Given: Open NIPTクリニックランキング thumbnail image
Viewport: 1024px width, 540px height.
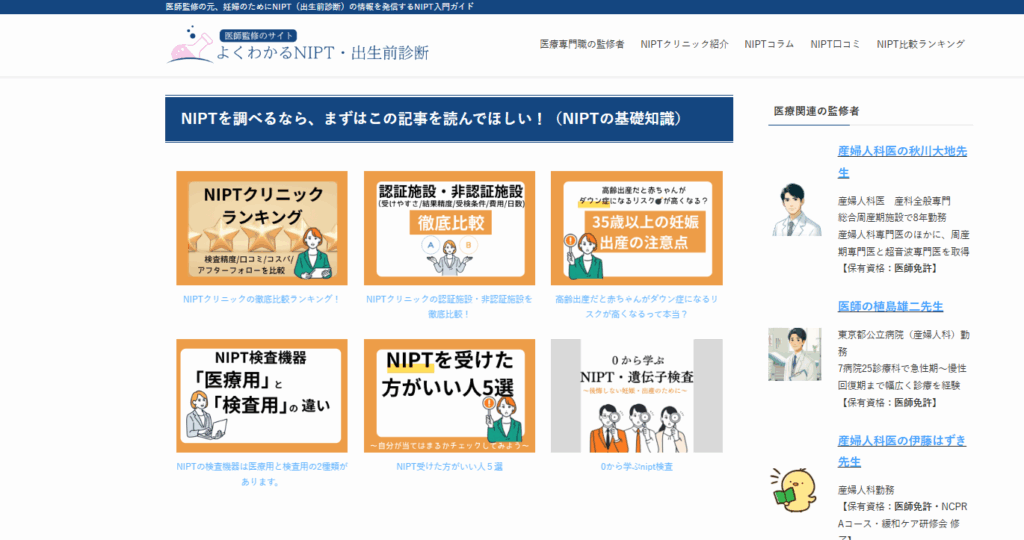Looking at the screenshot, I should [262, 228].
